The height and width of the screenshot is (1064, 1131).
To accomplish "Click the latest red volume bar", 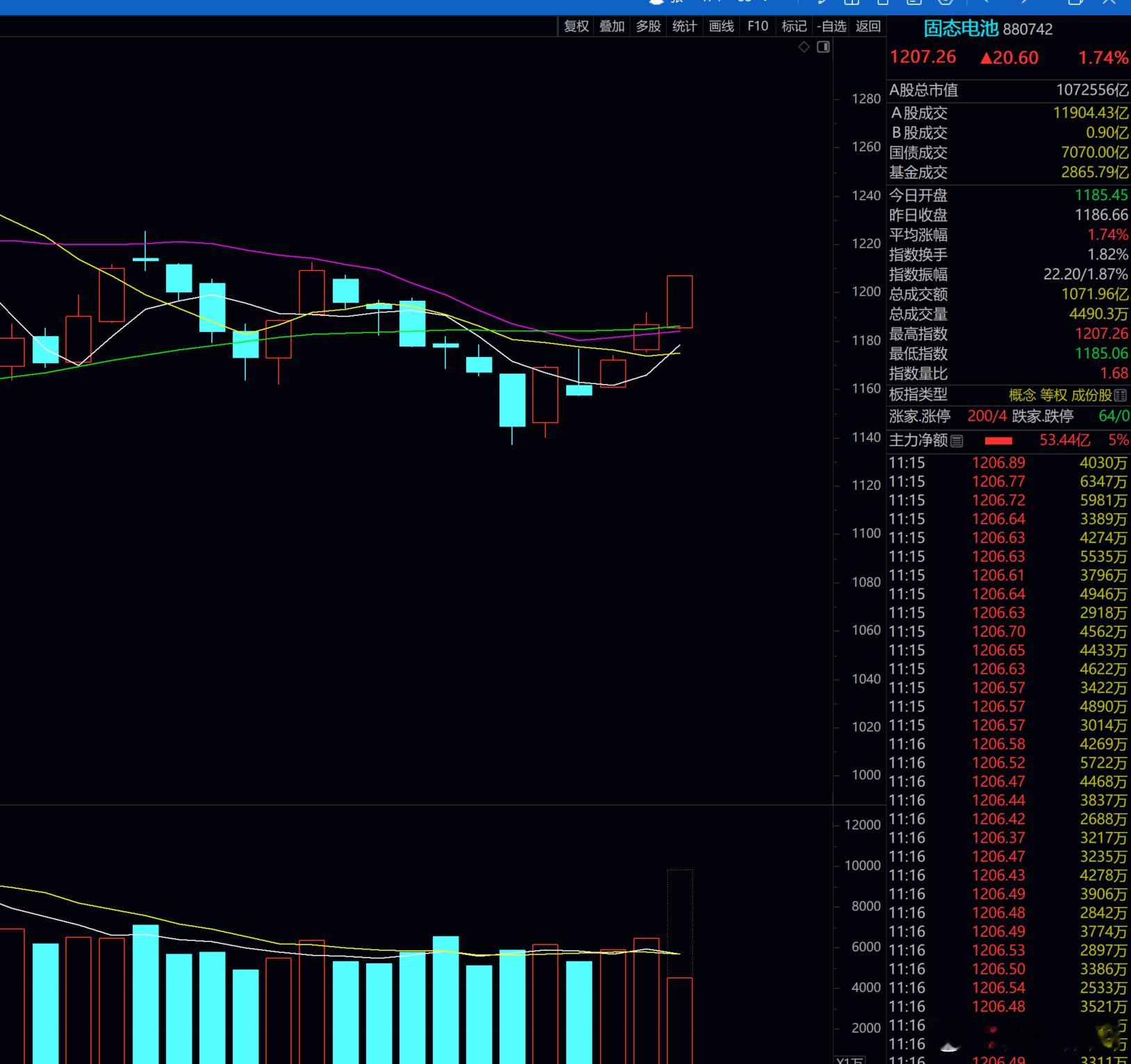I will pyautogui.click(x=679, y=1020).
